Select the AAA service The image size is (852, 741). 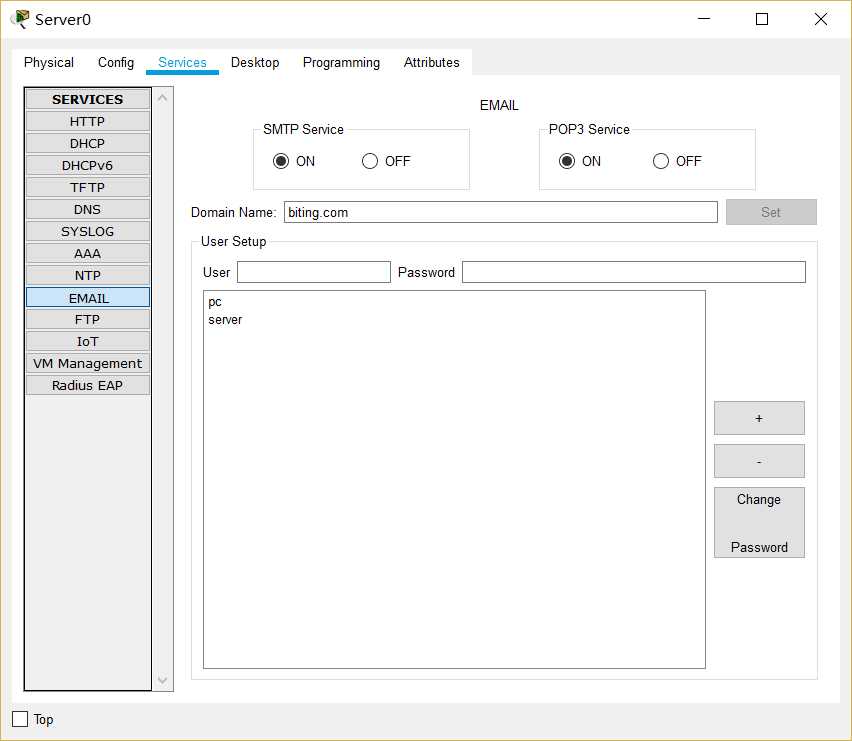tap(87, 253)
